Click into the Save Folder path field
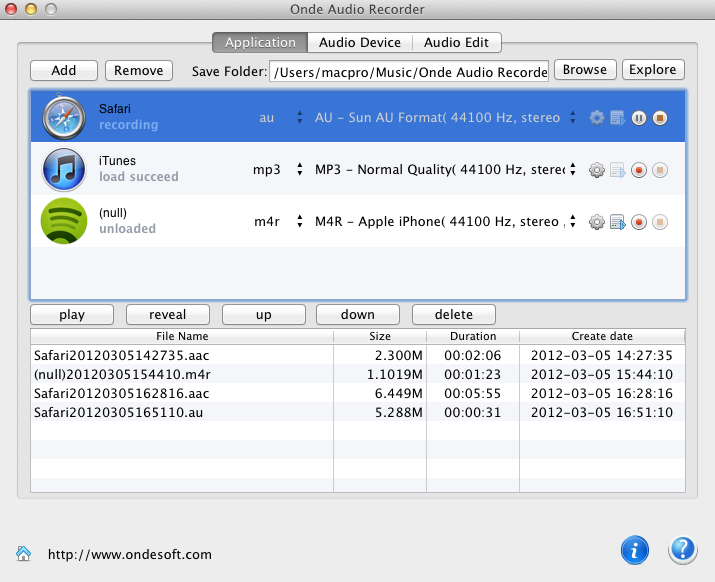The height and width of the screenshot is (582, 715). (x=409, y=72)
